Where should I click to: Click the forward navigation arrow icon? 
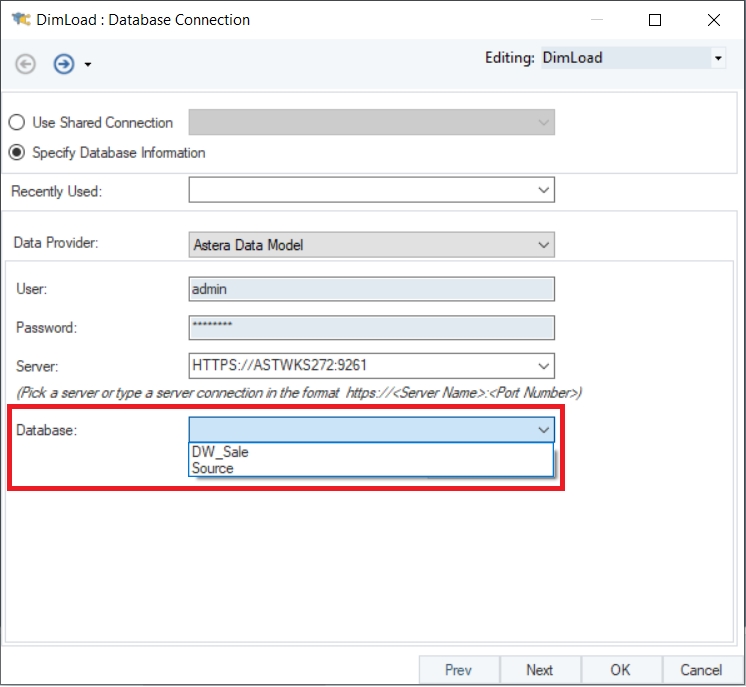click(x=64, y=64)
